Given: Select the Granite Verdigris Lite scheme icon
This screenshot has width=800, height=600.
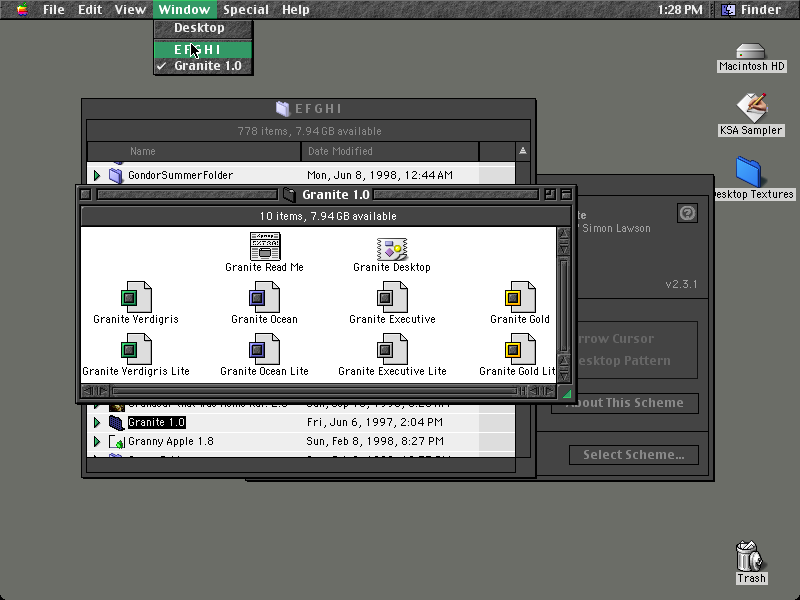Looking at the screenshot, I should [x=136, y=349].
